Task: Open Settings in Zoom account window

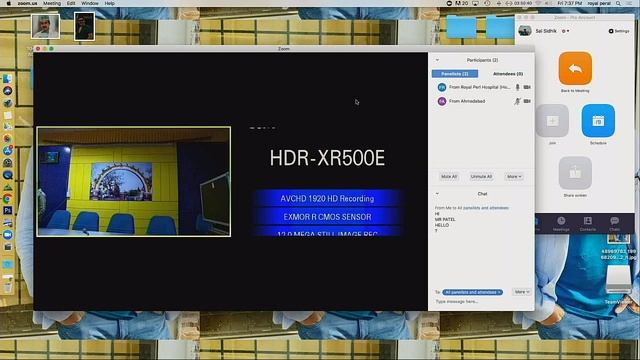Action: [619, 31]
